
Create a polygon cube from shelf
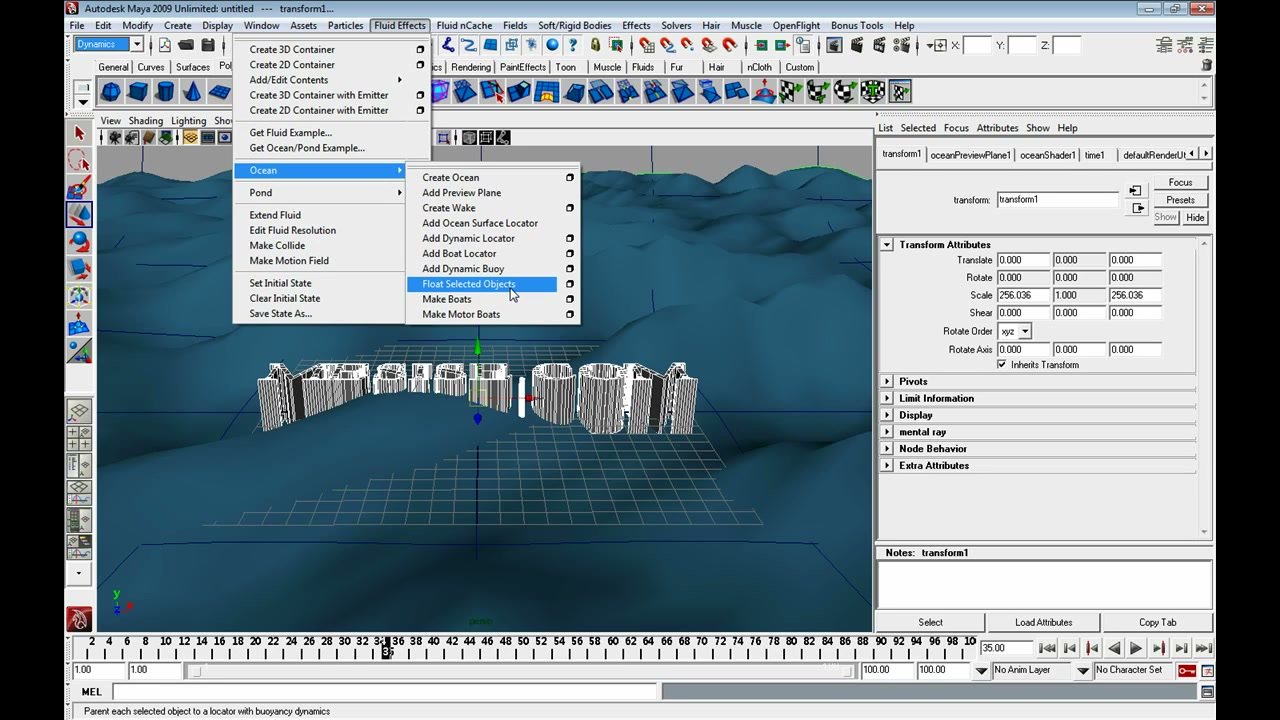point(138,92)
